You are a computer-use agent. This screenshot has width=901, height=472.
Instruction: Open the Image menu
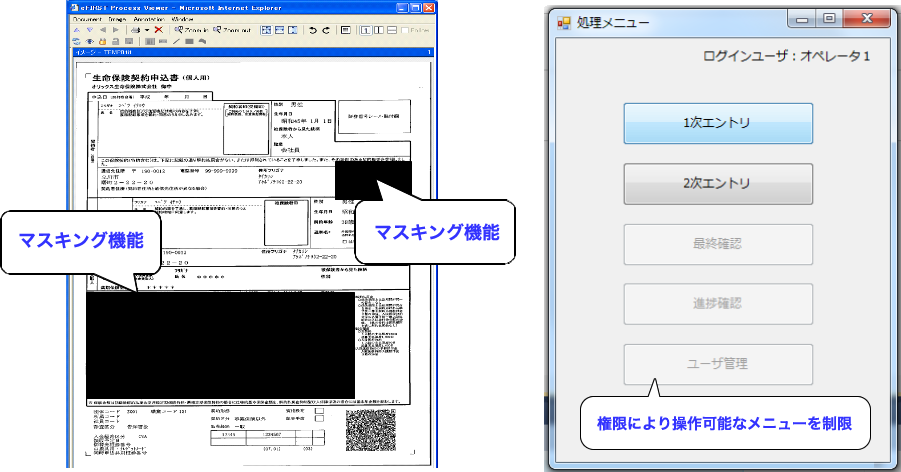click(117, 19)
